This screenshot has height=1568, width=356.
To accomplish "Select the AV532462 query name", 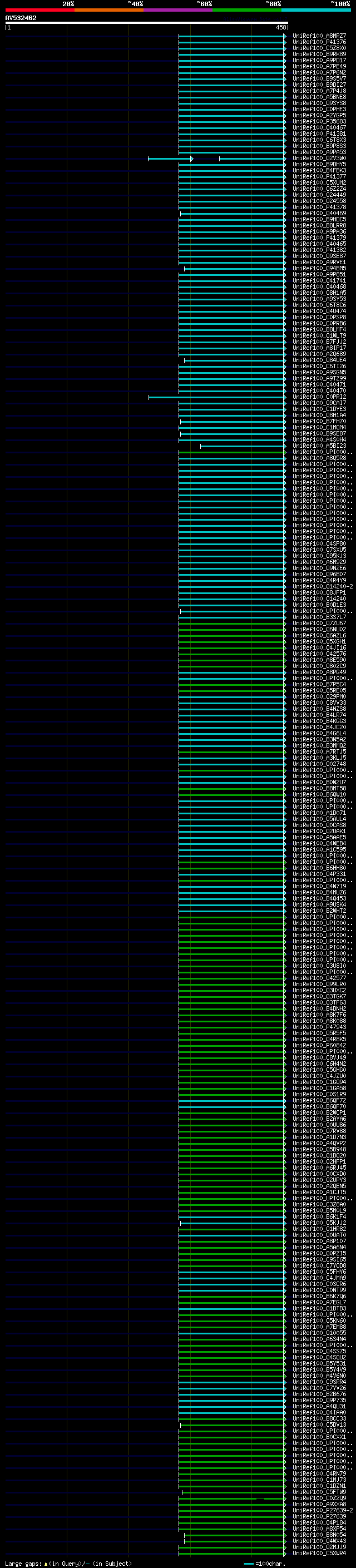I will pos(21,18).
